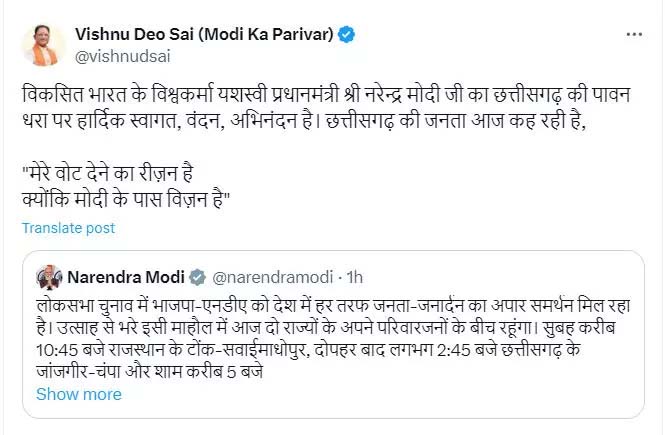Click the Translate post link
Viewport: 665px width, 435px height.
[69, 228]
